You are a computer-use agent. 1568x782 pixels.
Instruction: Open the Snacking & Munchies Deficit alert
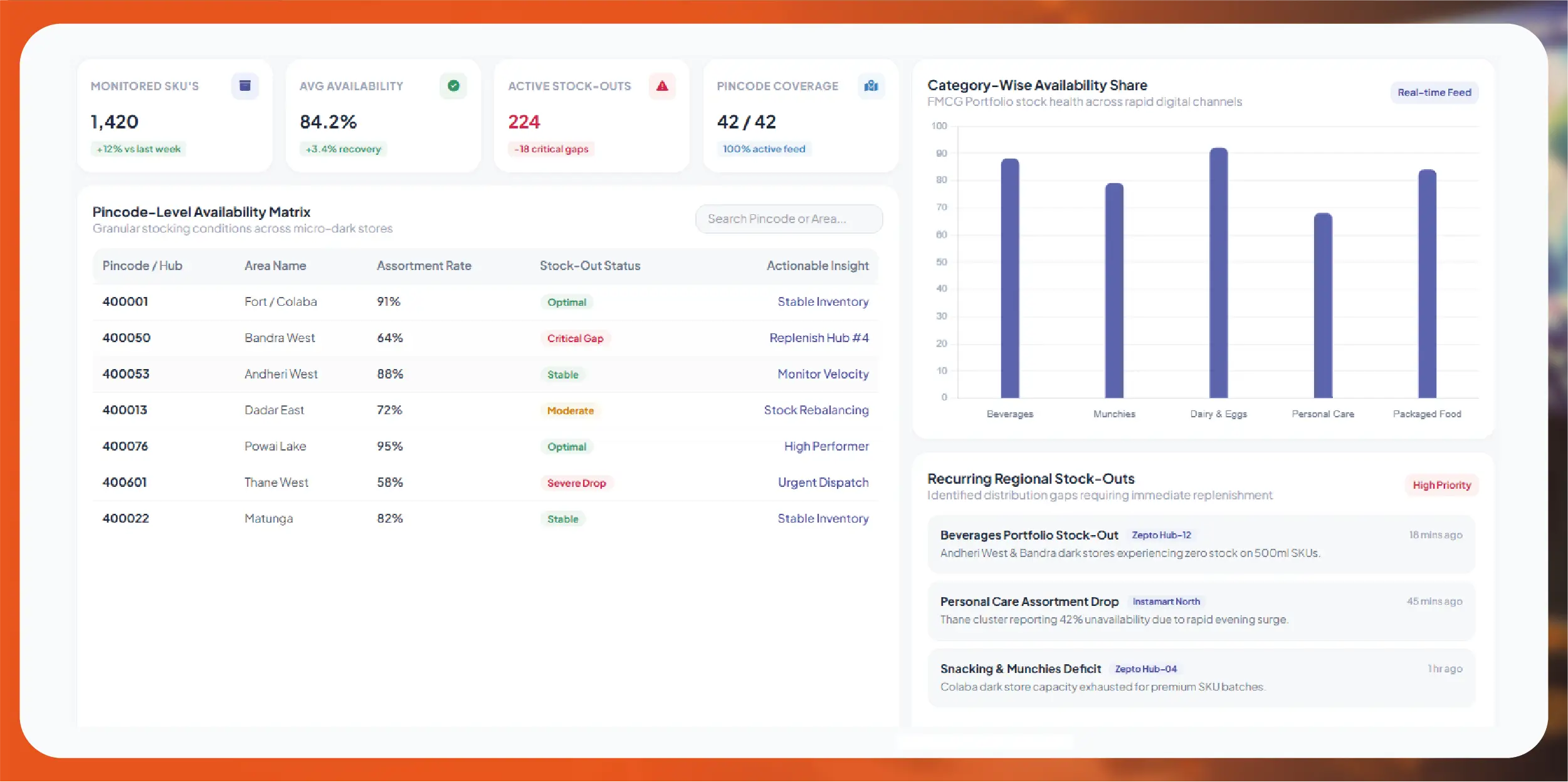[x=1201, y=678]
